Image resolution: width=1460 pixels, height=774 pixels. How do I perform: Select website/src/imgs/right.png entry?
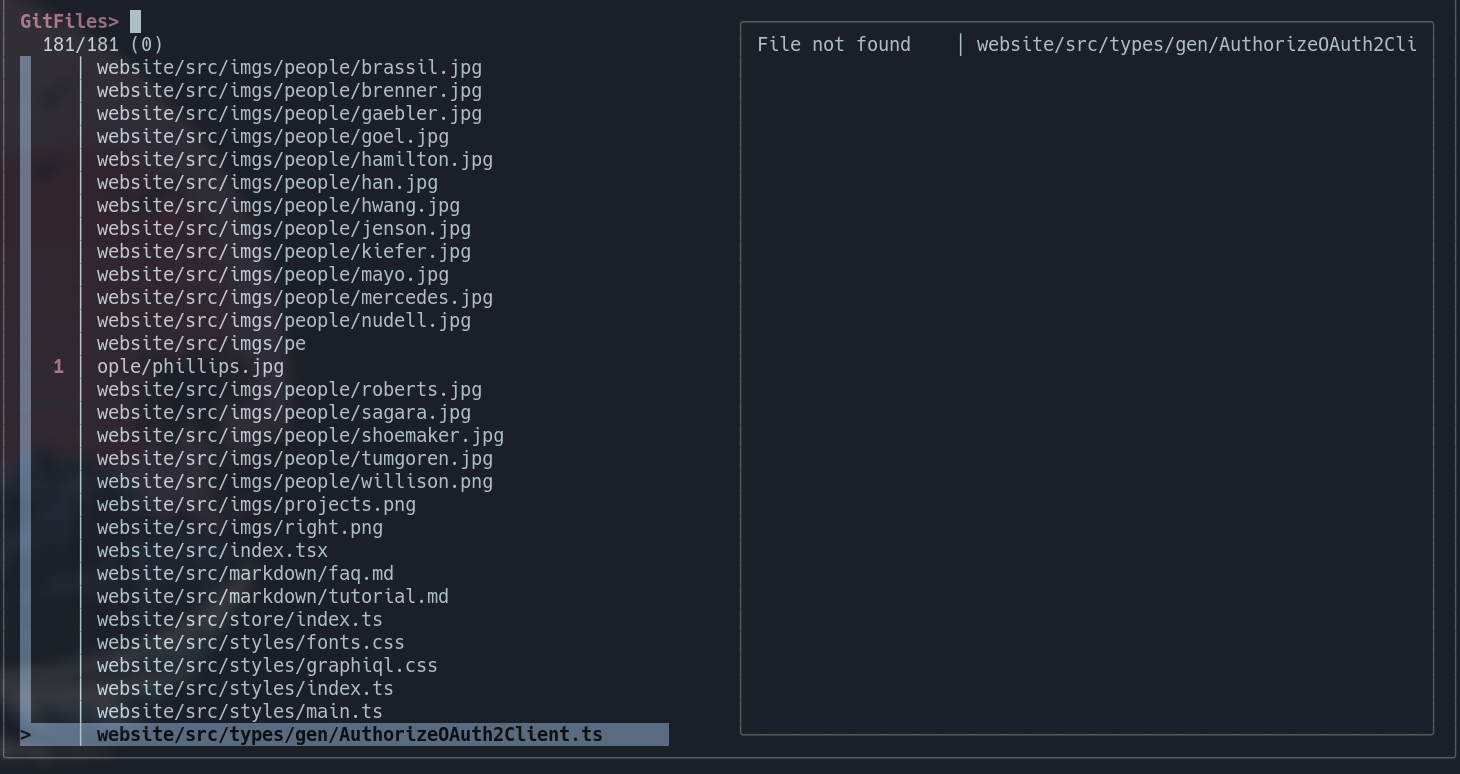(x=239, y=527)
